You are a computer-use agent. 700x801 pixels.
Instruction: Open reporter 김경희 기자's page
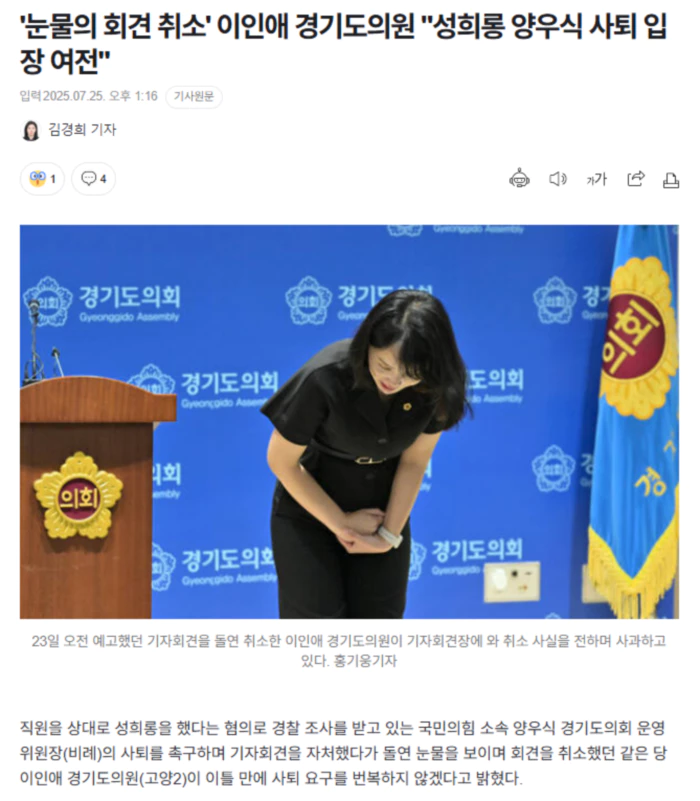[x=82, y=130]
